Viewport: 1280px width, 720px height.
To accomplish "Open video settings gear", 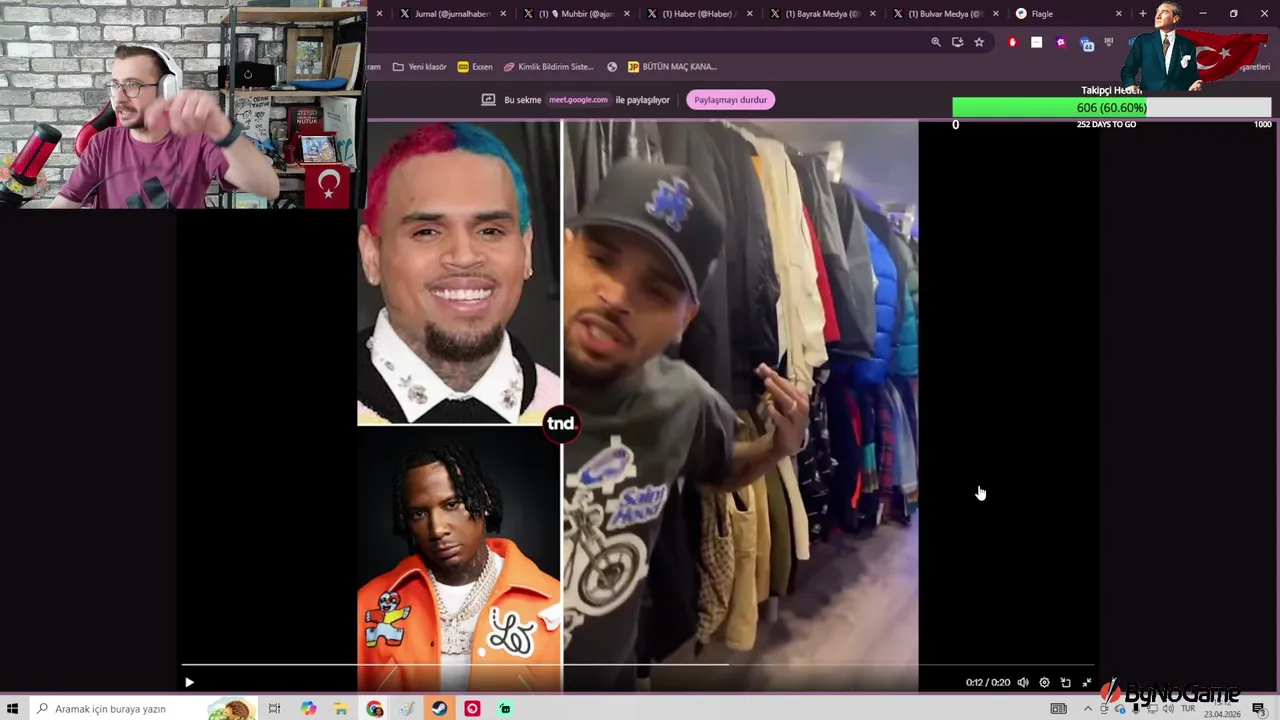I will (1044, 682).
